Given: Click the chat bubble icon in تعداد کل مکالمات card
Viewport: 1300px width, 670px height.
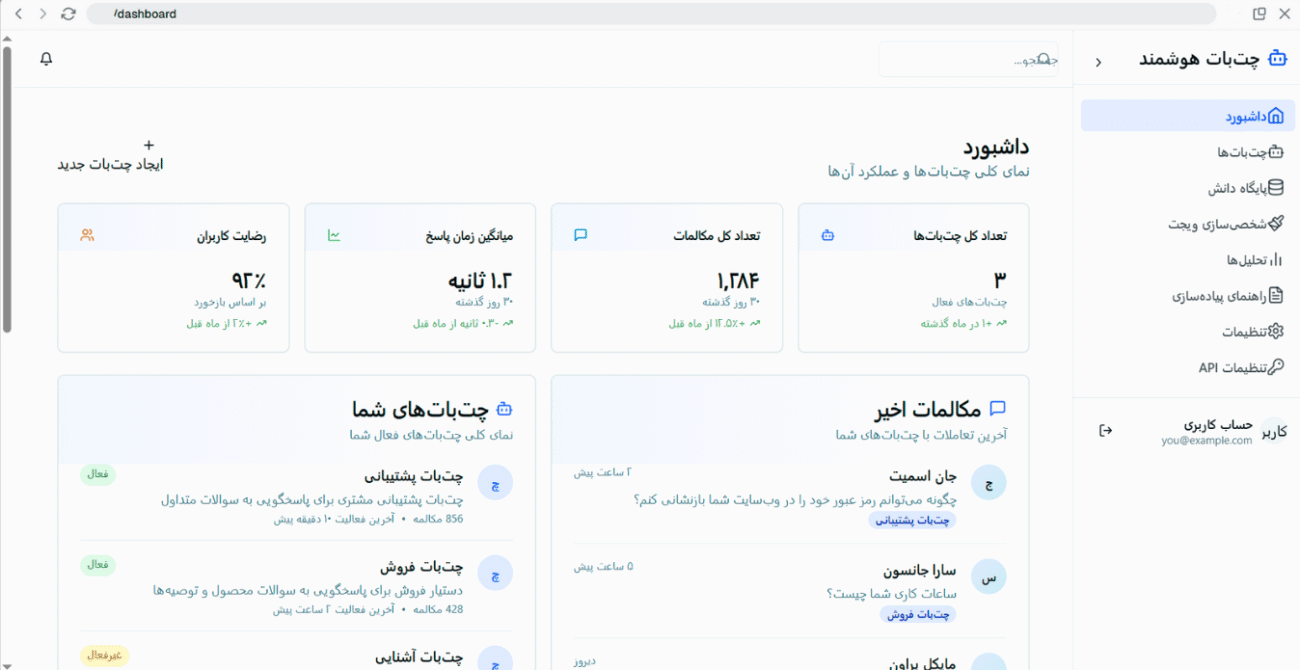Looking at the screenshot, I should pyautogui.click(x=580, y=236).
